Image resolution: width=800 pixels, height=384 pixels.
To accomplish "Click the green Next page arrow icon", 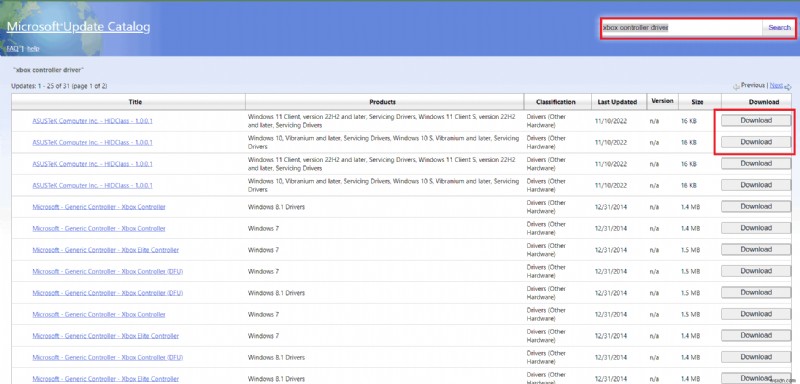I will [x=788, y=87].
